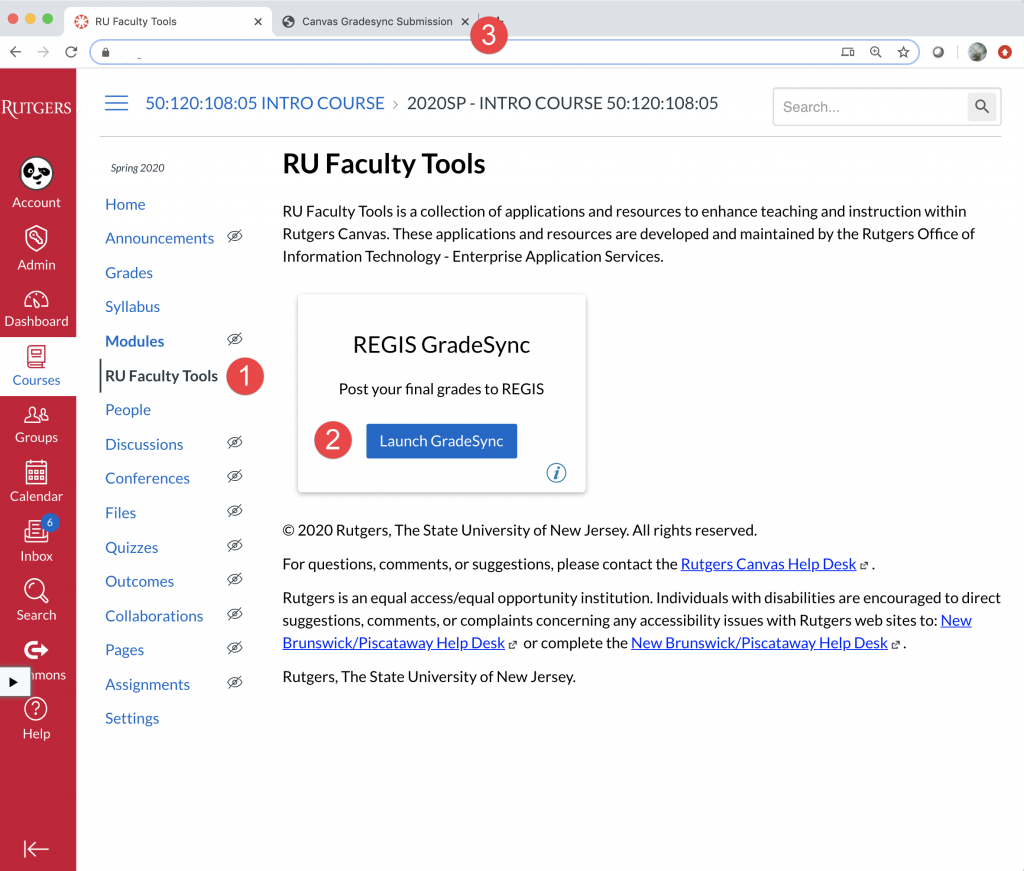
Task: Open the Admin shield icon
Action: point(37,238)
